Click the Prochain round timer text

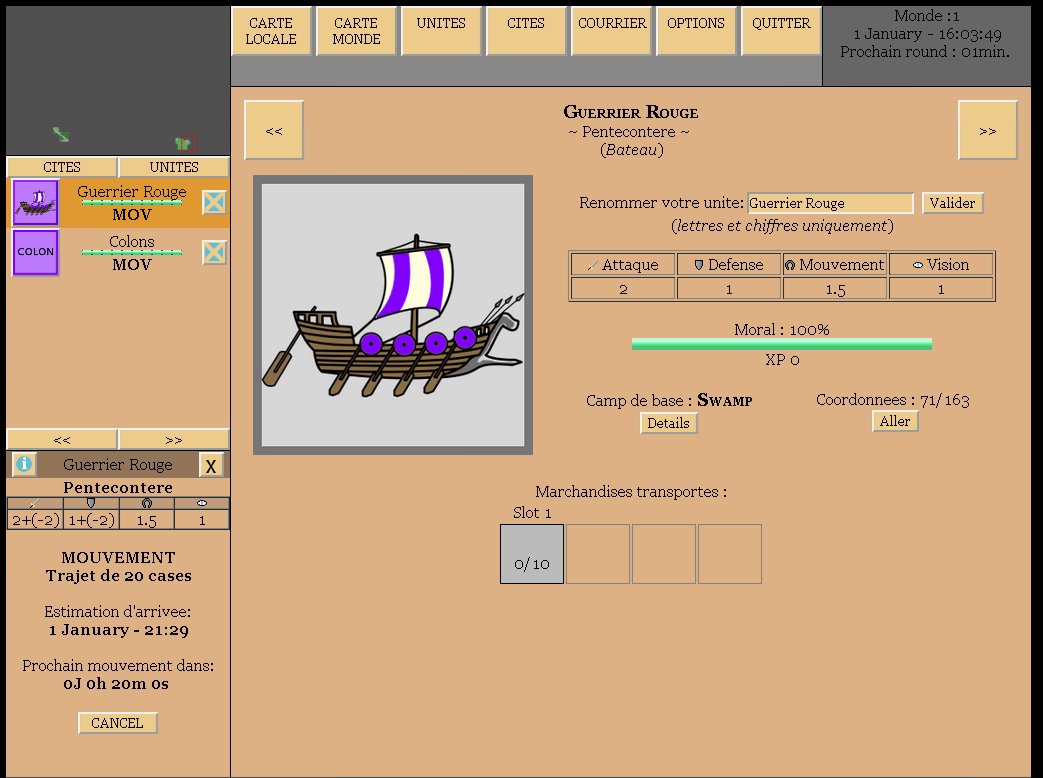pos(925,52)
